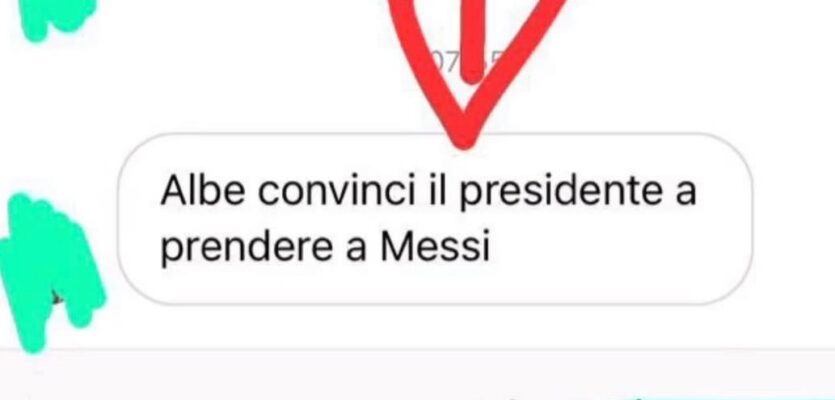Click the green-scribbled avatar beside the message
The width and height of the screenshot is (835, 400).
[x=51, y=272]
